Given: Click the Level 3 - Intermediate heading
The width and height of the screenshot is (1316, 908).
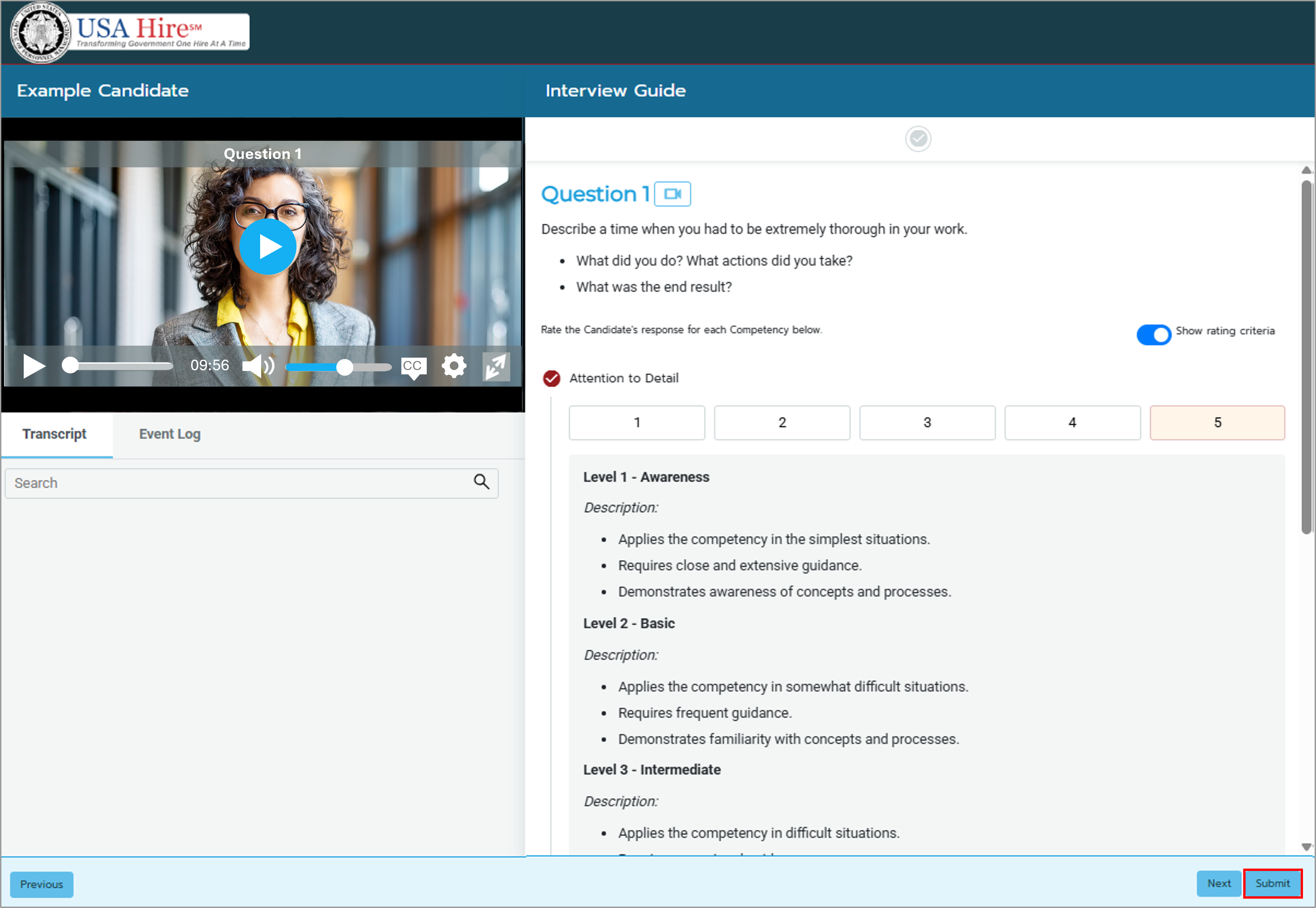Looking at the screenshot, I should click(x=652, y=770).
